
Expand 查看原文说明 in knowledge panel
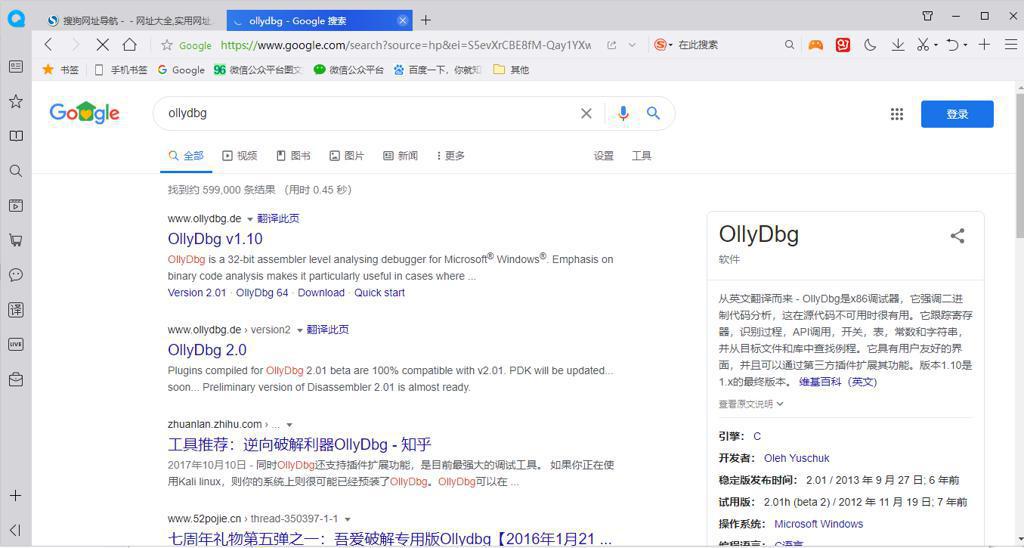point(751,404)
